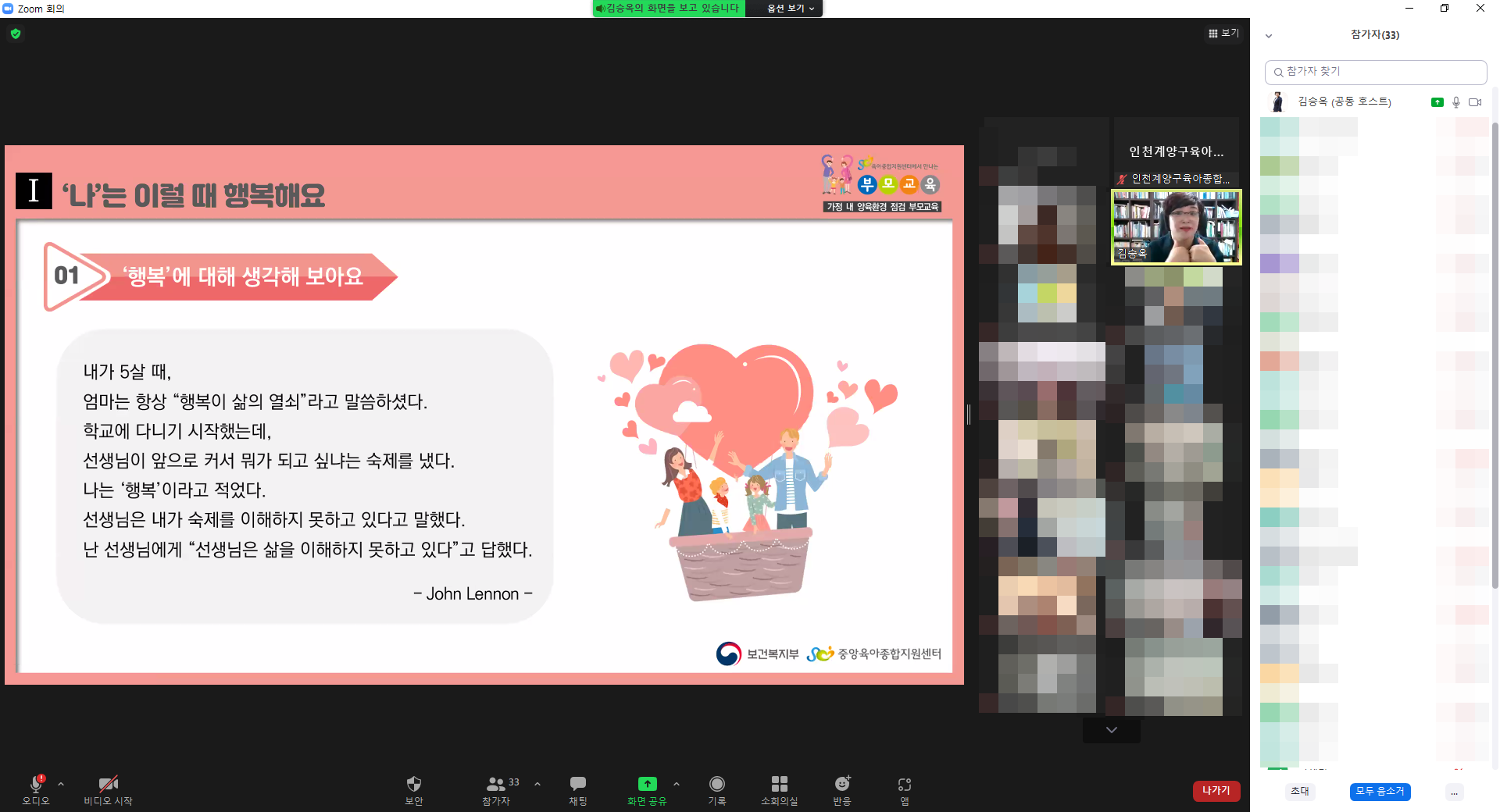The width and height of the screenshot is (1500, 812).
Task: Click the 모두 음소거 button
Action: coord(1380,792)
